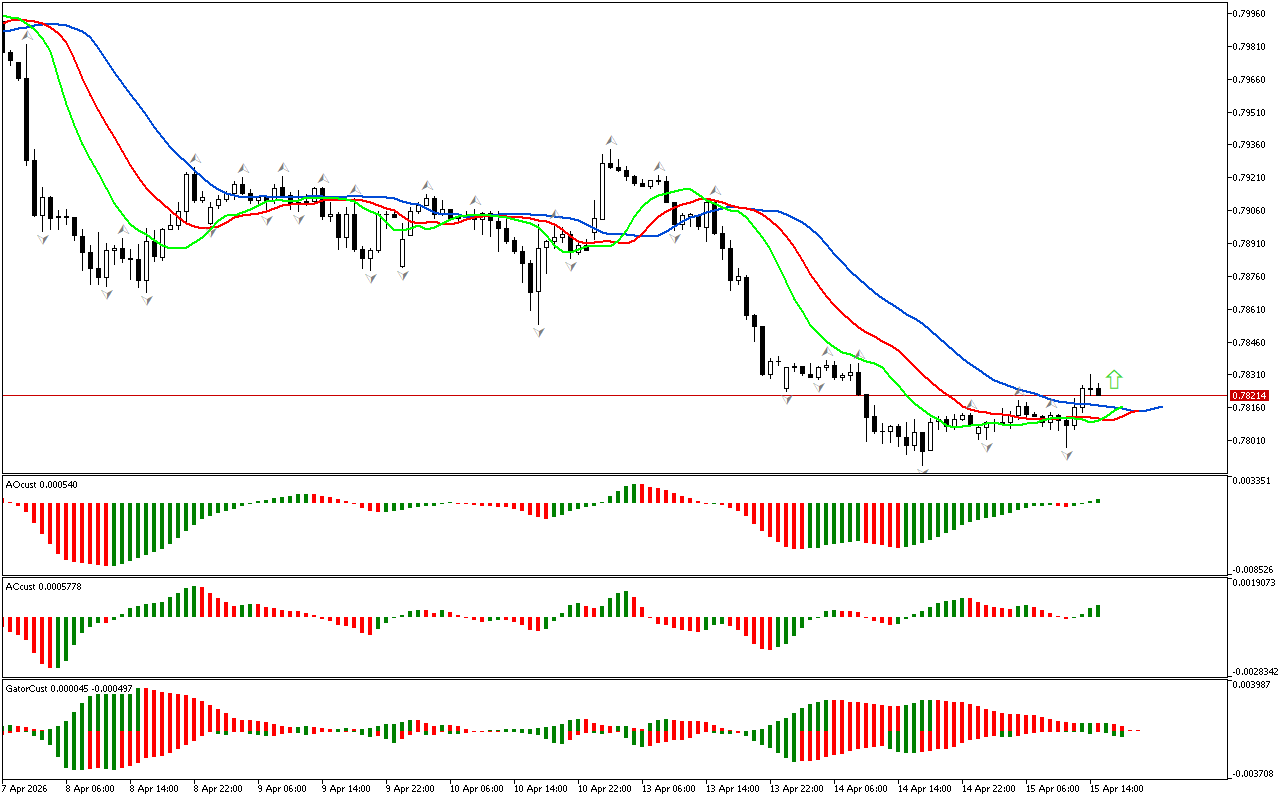Click the lowest down fractal near 14 Apr 14:00
Viewport: 1280px width, 800px height.
[923, 470]
